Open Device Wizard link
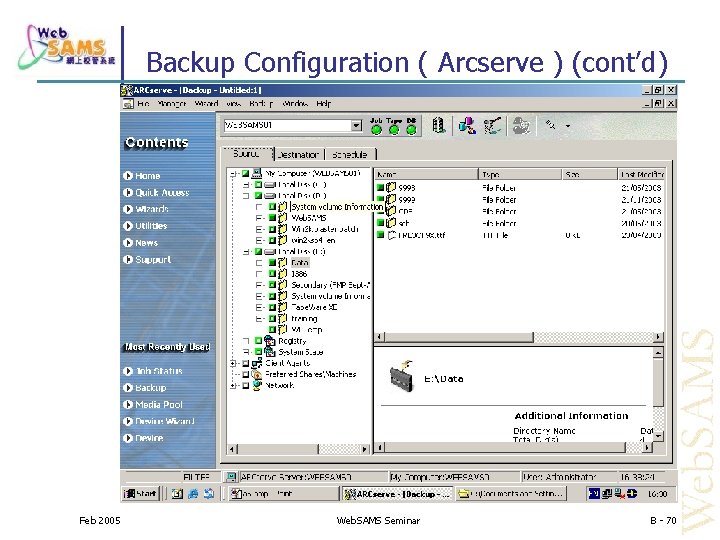 165,421
